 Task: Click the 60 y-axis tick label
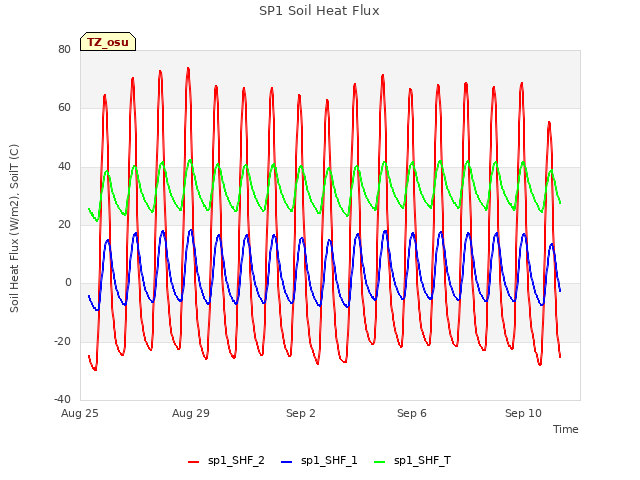click(x=64, y=108)
